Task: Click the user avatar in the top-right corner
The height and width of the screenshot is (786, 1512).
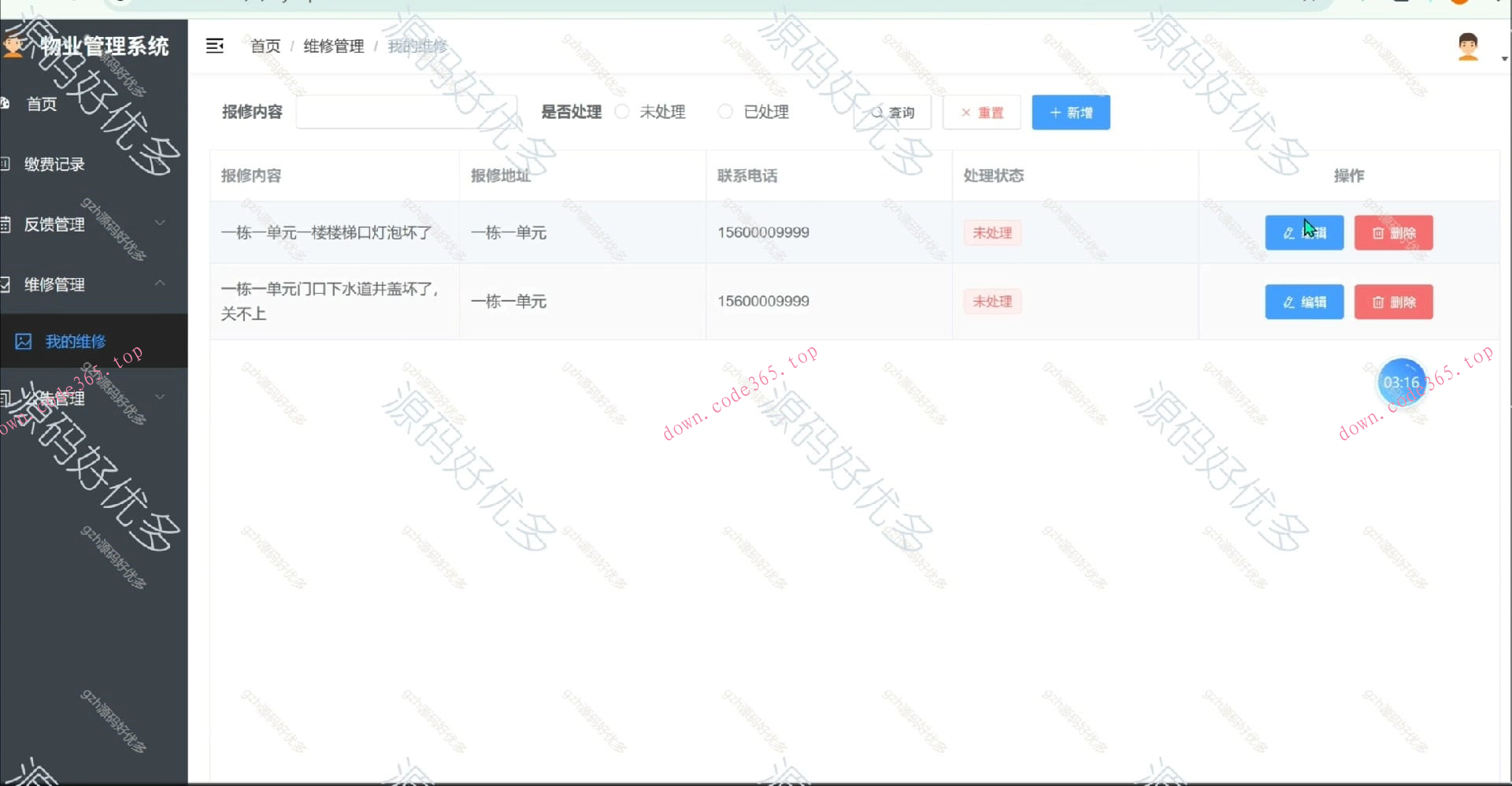Action: point(1466,46)
